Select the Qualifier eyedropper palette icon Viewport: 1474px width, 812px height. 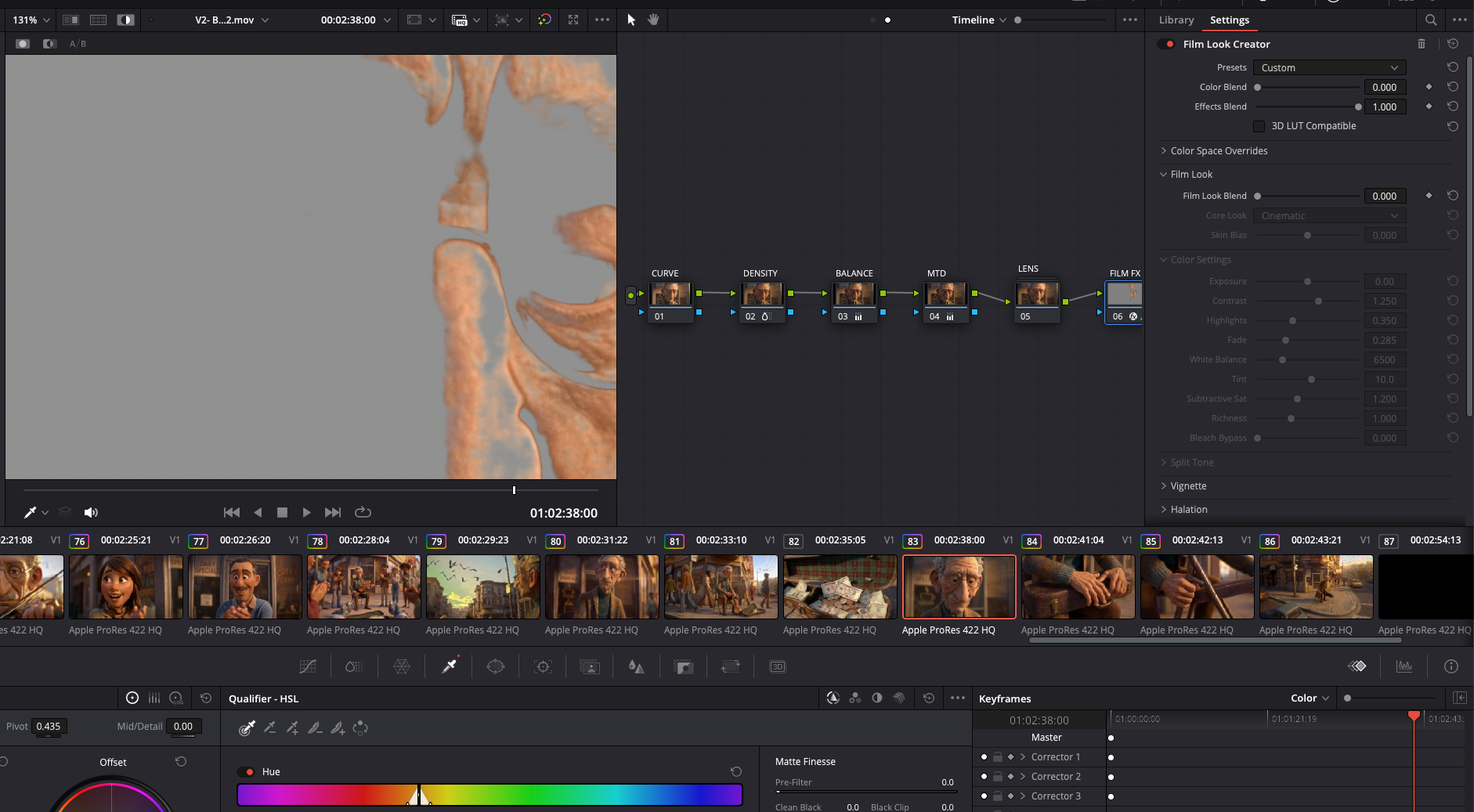[x=449, y=666]
